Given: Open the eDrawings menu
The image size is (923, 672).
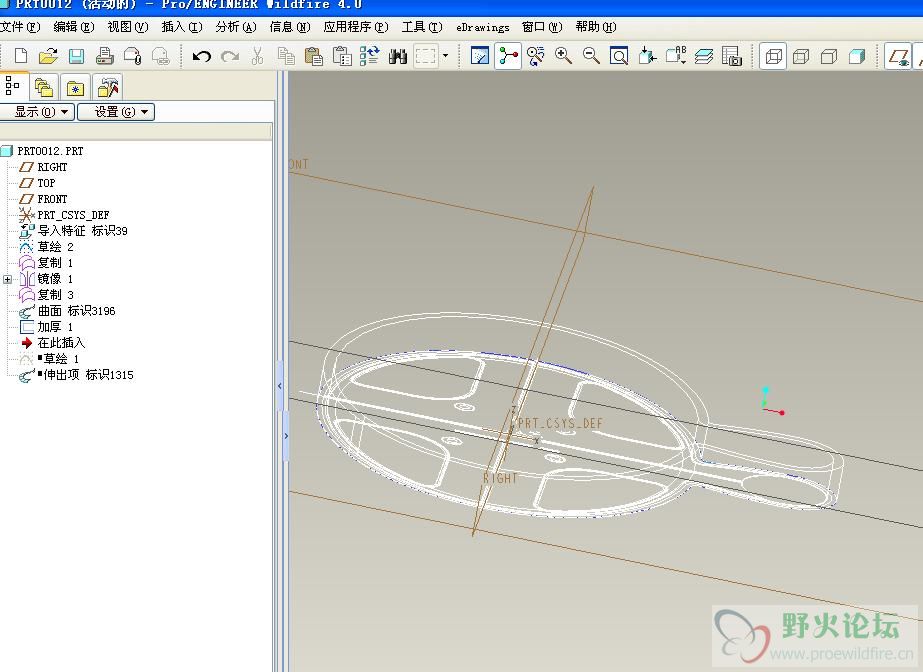Looking at the screenshot, I should (x=483, y=27).
